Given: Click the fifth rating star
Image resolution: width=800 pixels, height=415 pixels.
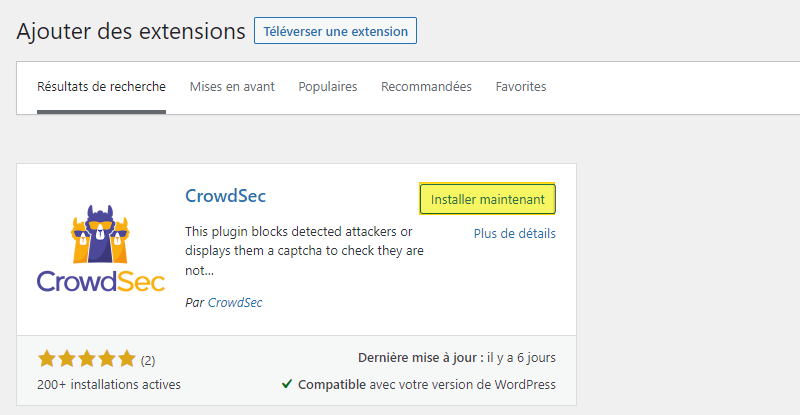Looking at the screenshot, I should pos(125,359).
